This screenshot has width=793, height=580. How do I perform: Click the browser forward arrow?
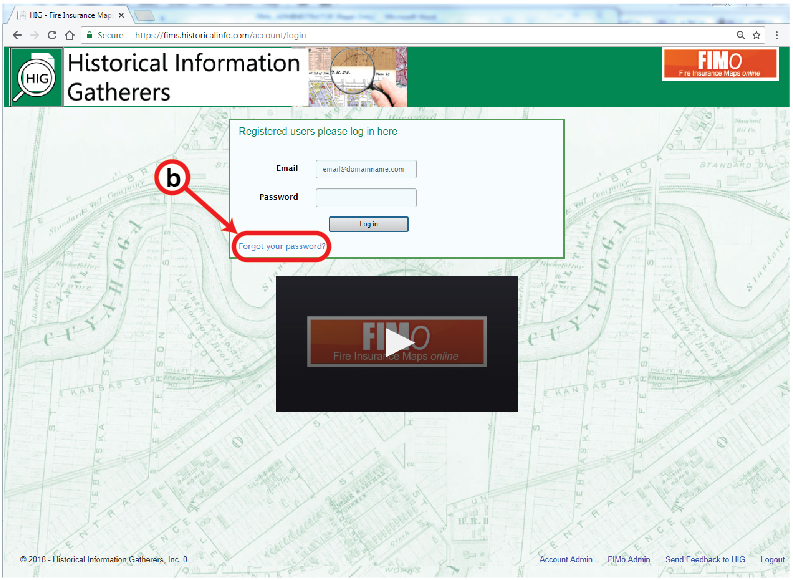[x=33, y=34]
